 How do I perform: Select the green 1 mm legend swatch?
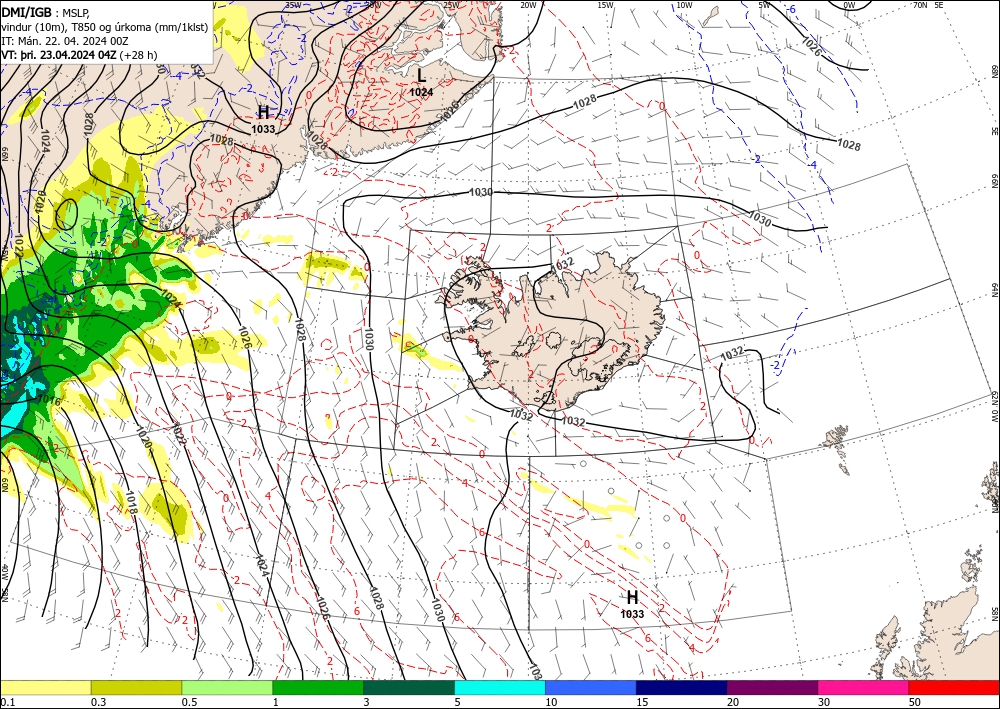tap(318, 688)
